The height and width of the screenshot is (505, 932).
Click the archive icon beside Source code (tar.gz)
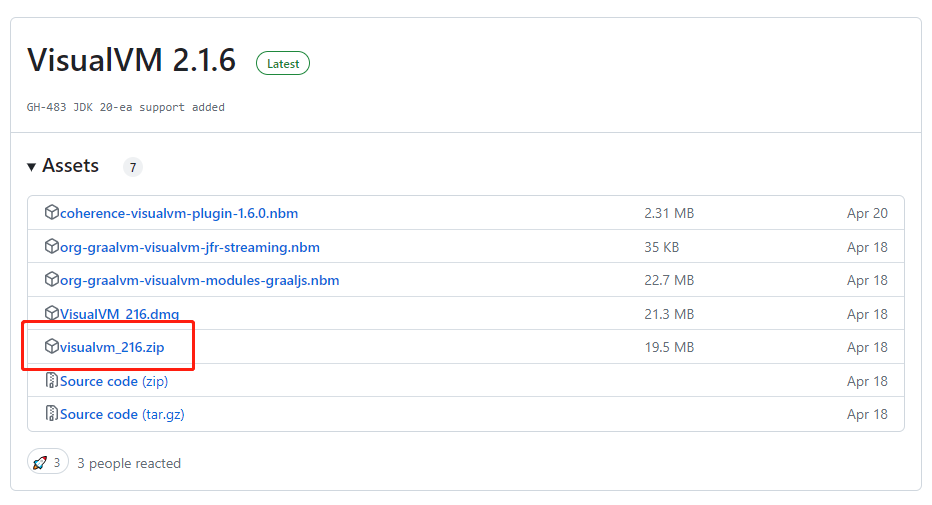click(x=52, y=414)
